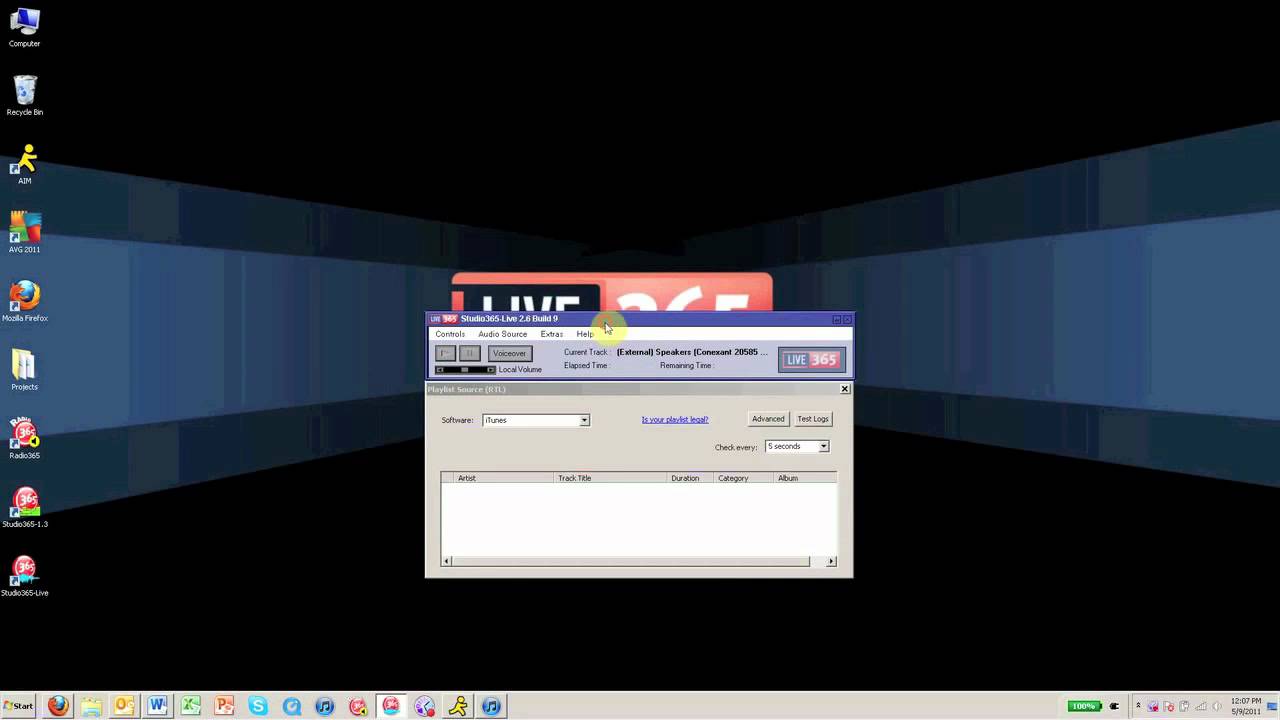This screenshot has height=720, width=1280.
Task: Sort by Artist column header
Action: [x=504, y=478]
